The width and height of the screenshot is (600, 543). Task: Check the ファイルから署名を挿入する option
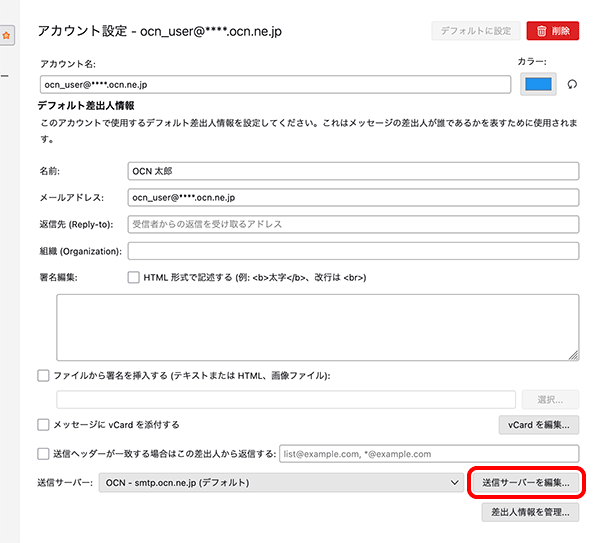43,375
